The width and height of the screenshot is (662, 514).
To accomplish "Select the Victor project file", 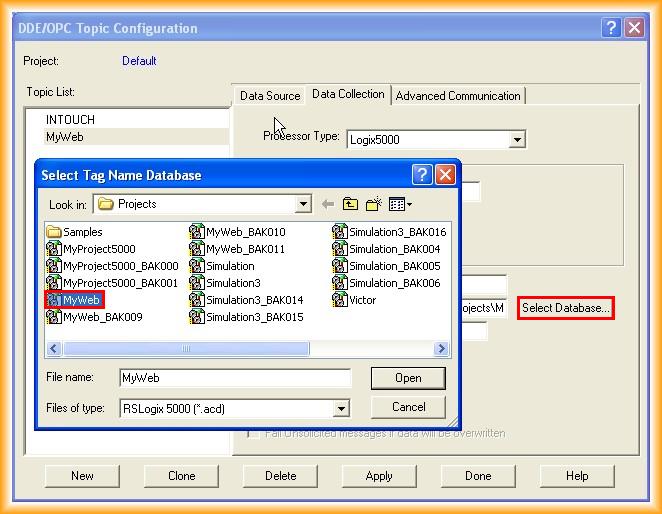I will point(362,300).
